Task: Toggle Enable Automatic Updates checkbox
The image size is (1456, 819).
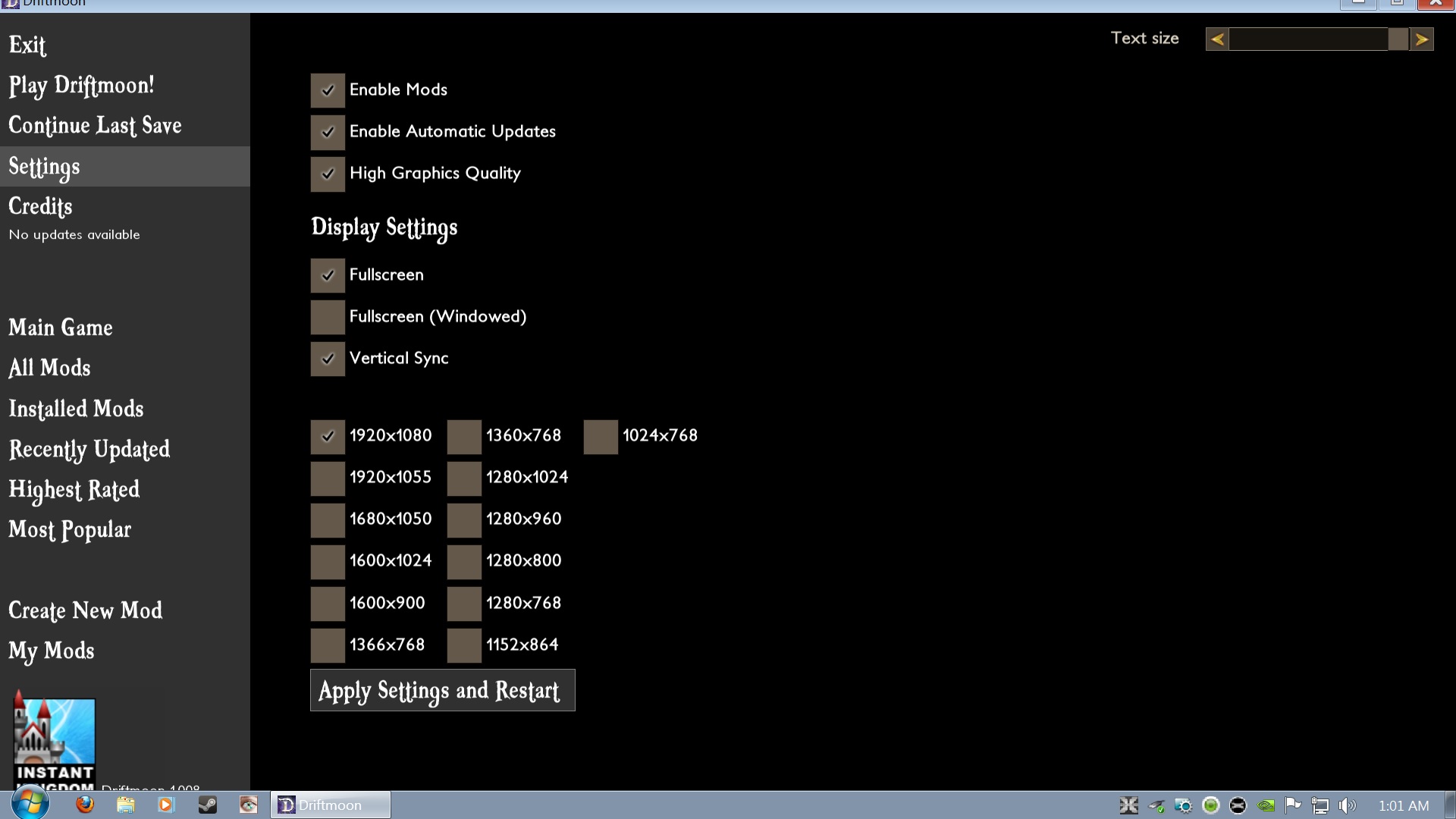Action: tap(328, 132)
